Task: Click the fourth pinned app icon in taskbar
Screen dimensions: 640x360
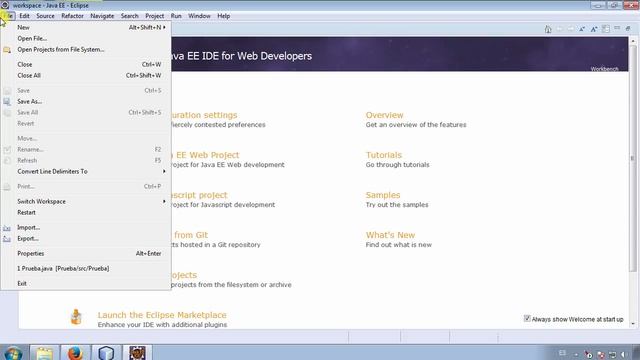Action: [x=137, y=353]
